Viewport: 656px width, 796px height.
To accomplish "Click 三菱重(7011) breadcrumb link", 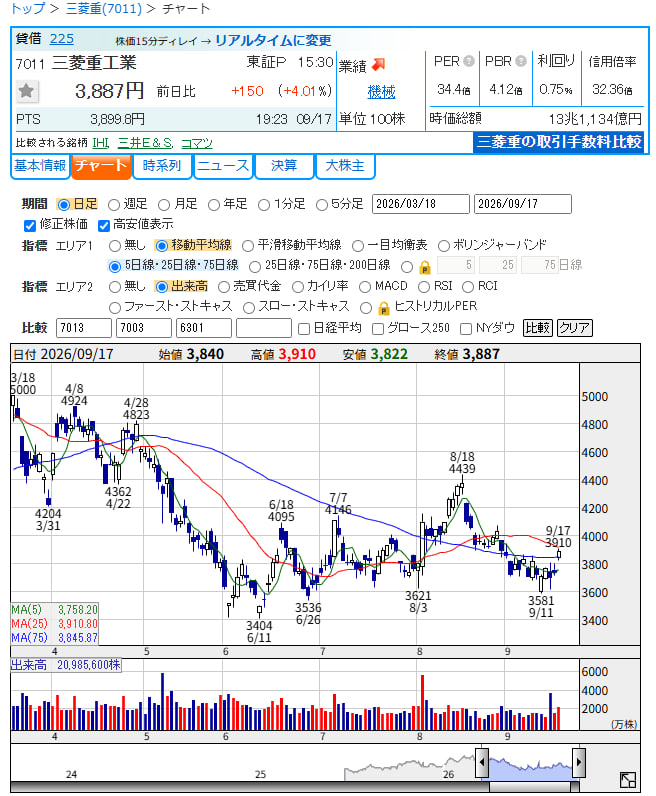I will tap(104, 9).
